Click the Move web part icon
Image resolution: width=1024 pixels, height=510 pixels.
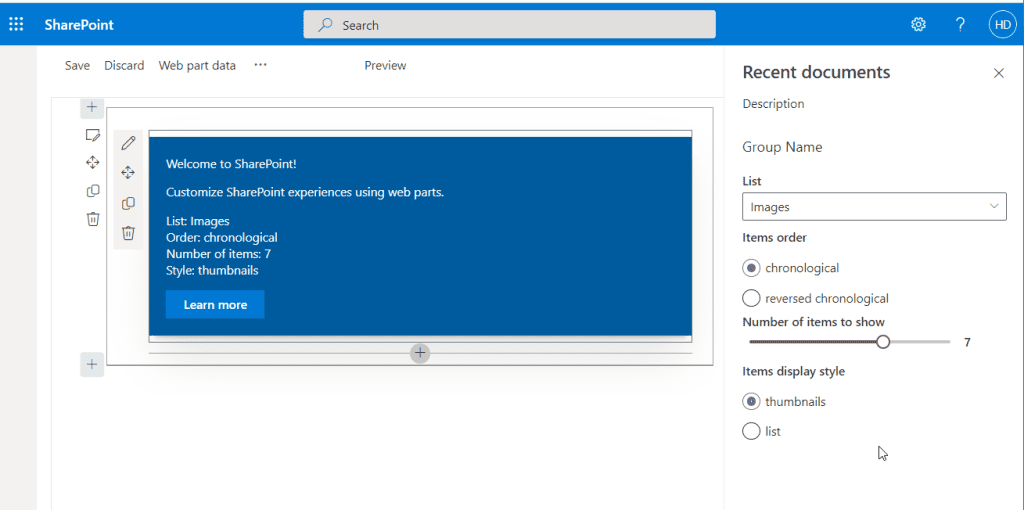[129, 172]
